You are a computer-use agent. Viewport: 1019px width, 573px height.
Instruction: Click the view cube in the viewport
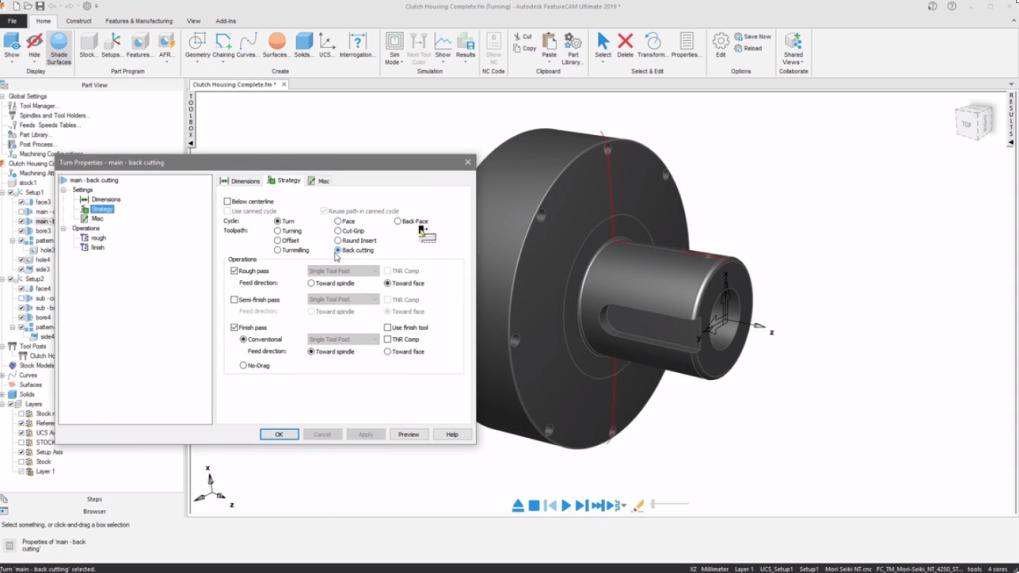pos(974,122)
